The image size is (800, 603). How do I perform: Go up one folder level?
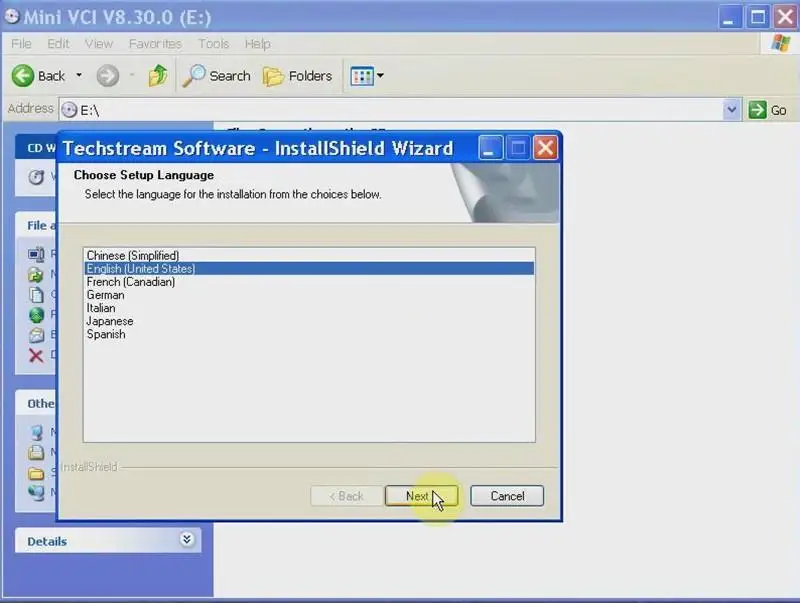pyautogui.click(x=158, y=76)
